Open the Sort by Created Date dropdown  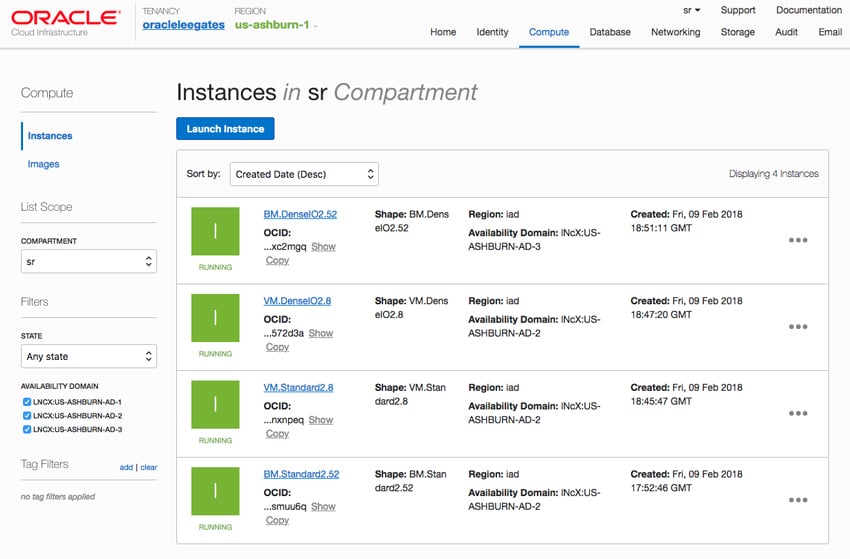(x=304, y=174)
